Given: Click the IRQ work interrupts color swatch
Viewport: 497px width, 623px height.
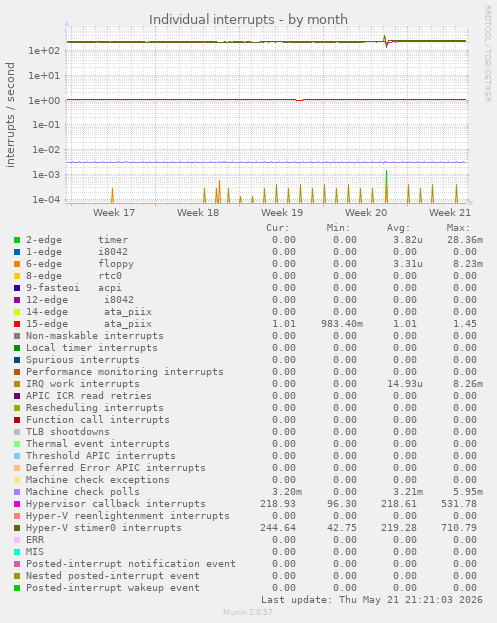Looking at the screenshot, I should [17, 384].
